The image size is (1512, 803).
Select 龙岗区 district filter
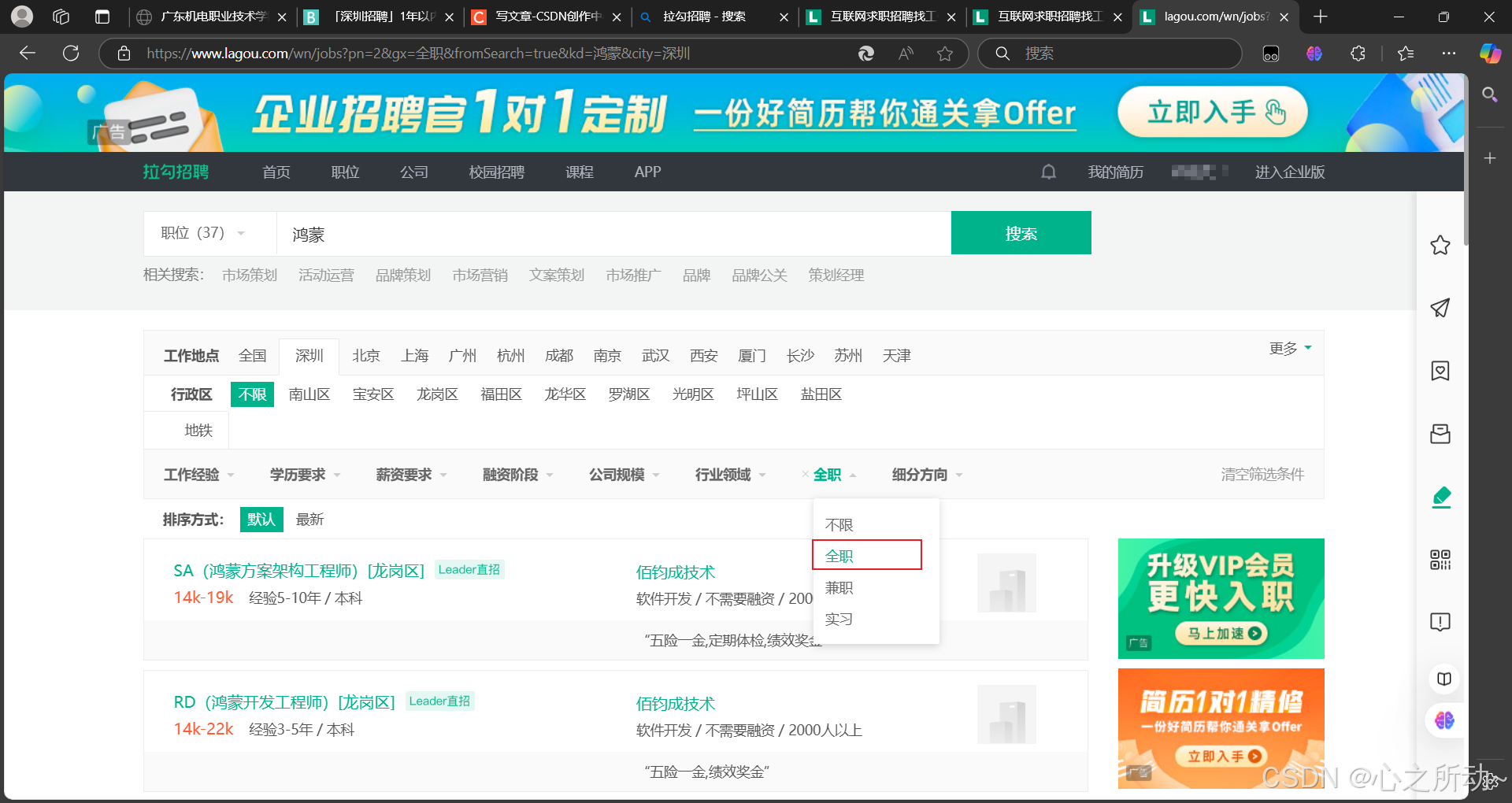[437, 394]
